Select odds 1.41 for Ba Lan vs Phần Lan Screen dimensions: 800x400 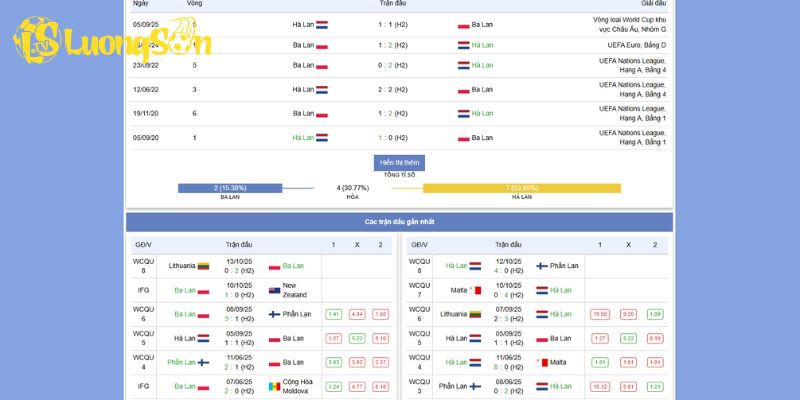(x=333, y=314)
